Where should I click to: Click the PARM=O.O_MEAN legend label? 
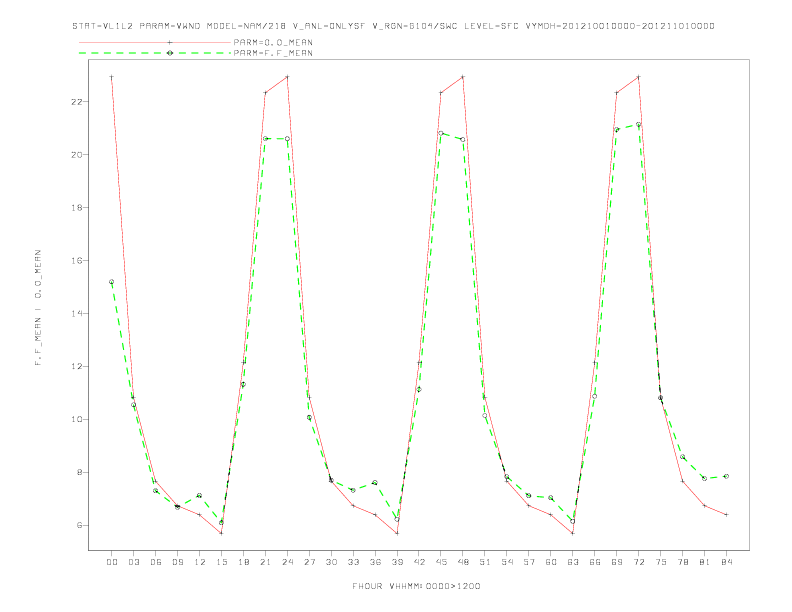pyautogui.click(x=273, y=42)
